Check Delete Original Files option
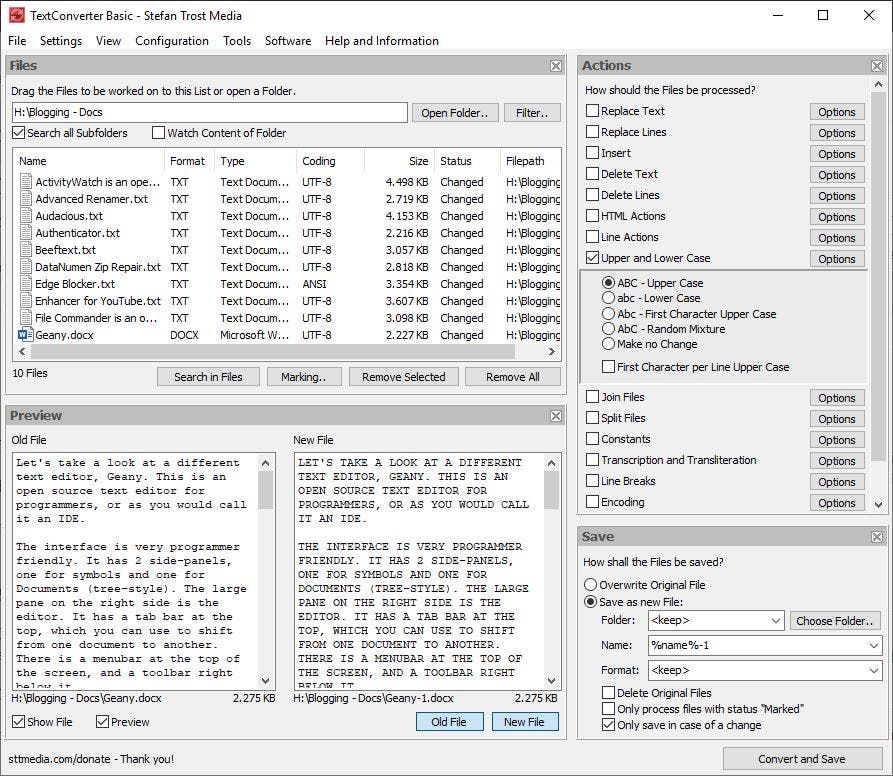Viewport: 893px width, 776px height. (608, 692)
